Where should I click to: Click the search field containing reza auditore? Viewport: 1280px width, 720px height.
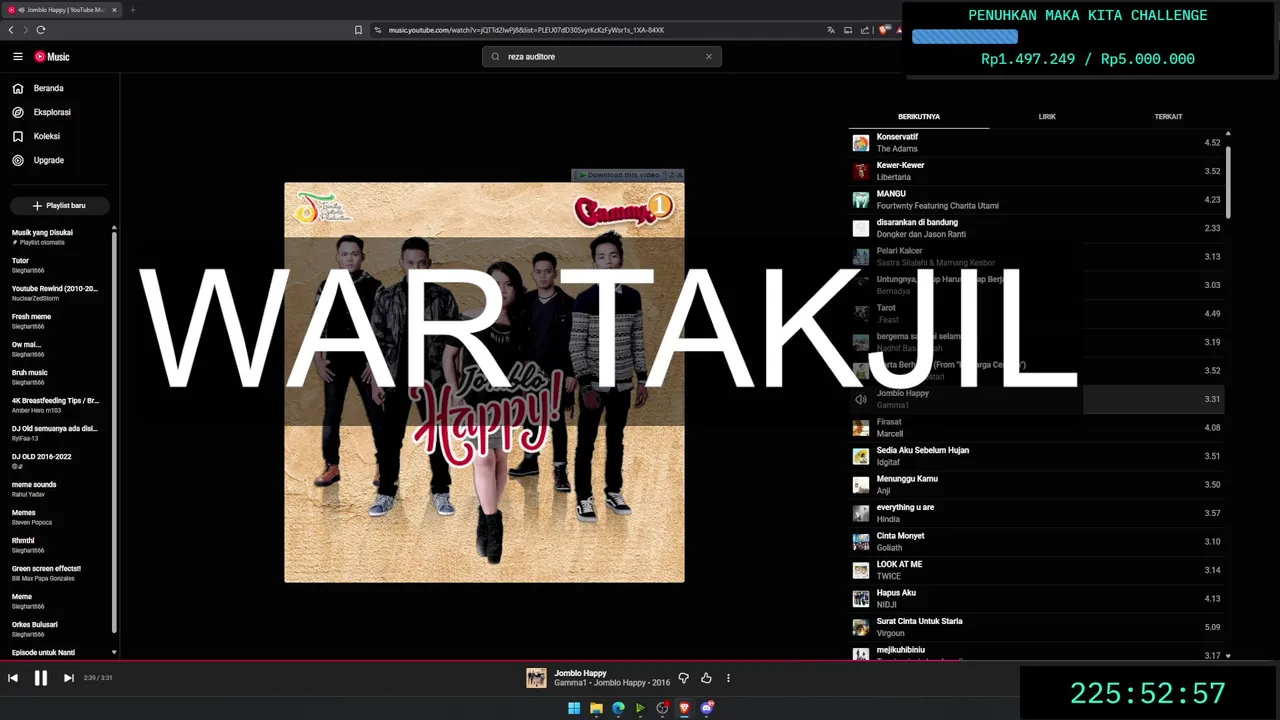coord(600,57)
